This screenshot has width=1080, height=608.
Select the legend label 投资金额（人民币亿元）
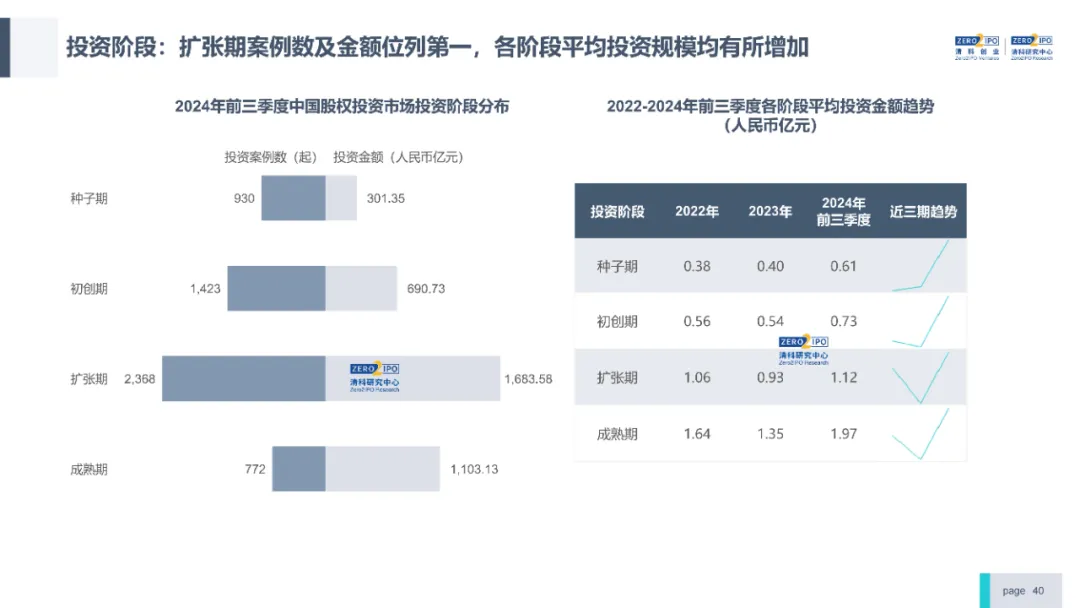click(398, 158)
